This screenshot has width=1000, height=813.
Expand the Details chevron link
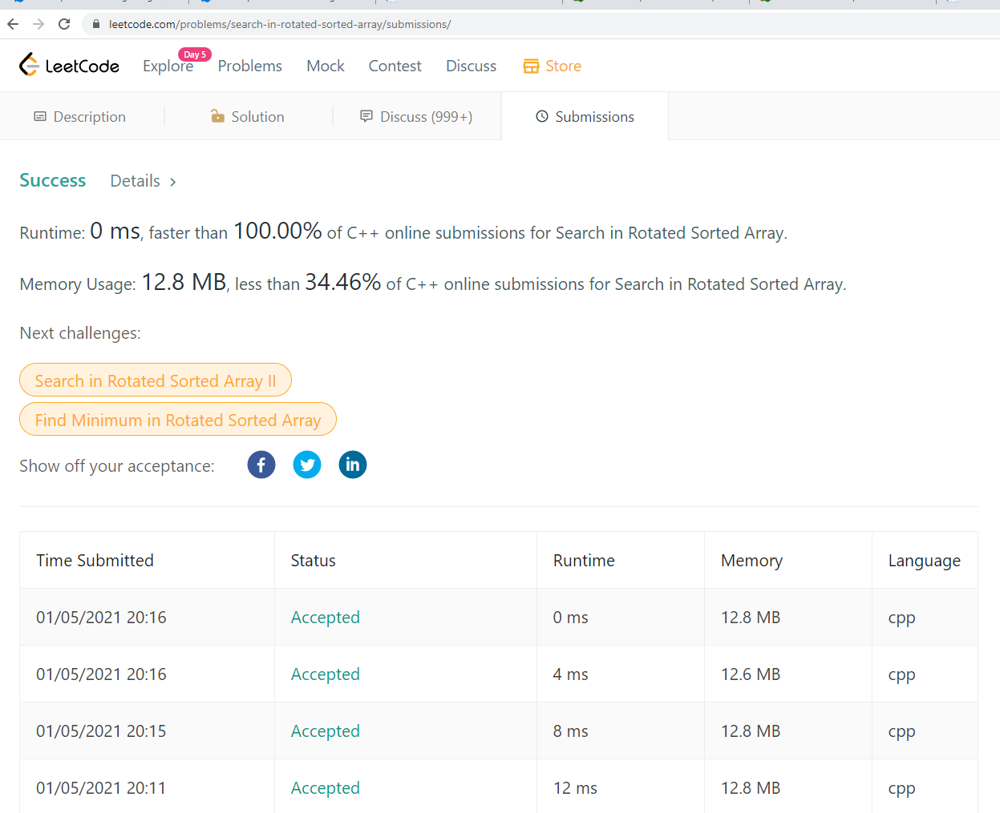click(x=143, y=181)
